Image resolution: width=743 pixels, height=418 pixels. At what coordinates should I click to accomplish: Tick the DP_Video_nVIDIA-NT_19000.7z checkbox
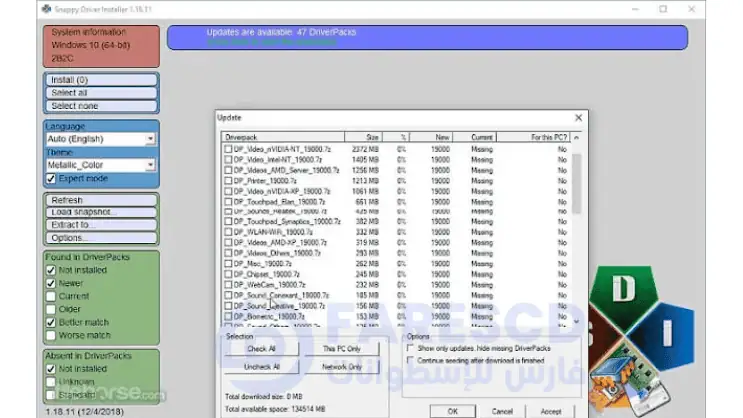(x=228, y=149)
